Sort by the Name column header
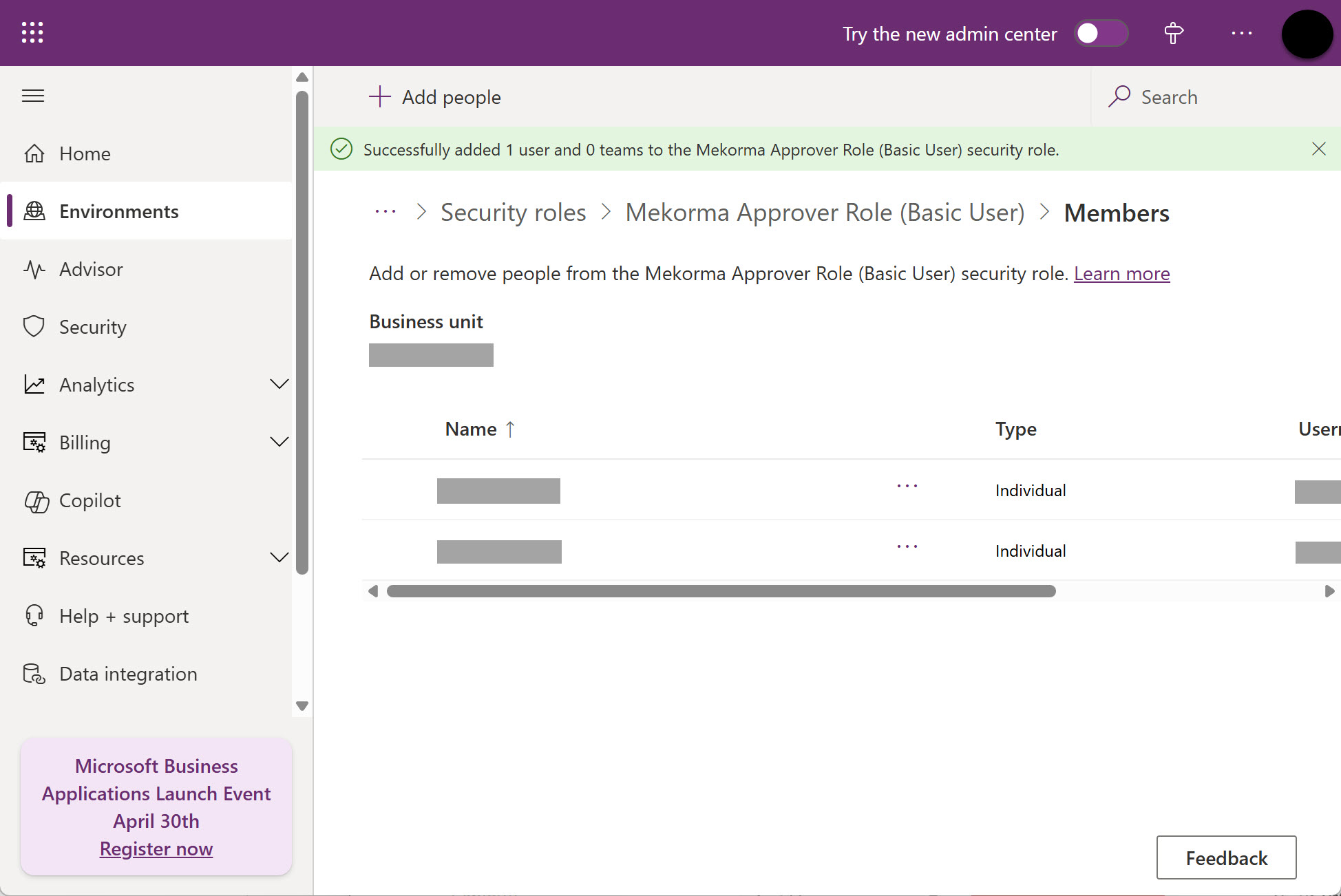 471,429
